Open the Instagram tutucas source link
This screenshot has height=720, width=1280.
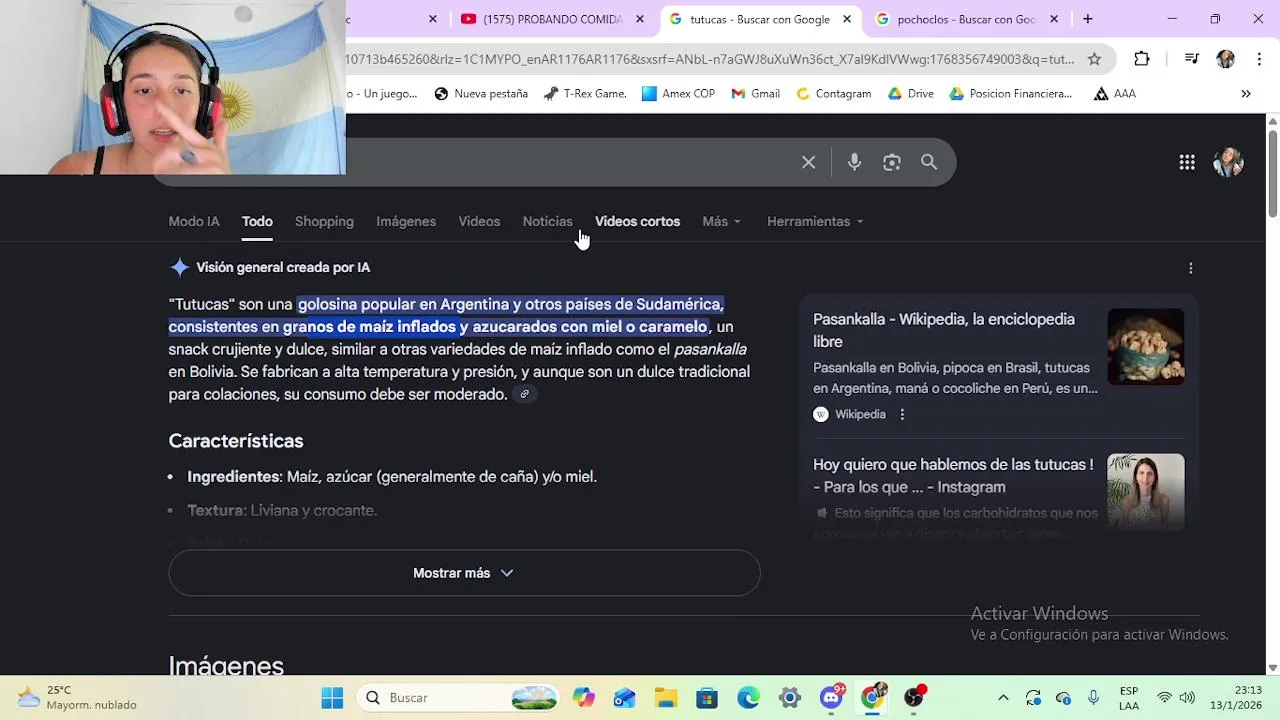click(953, 476)
